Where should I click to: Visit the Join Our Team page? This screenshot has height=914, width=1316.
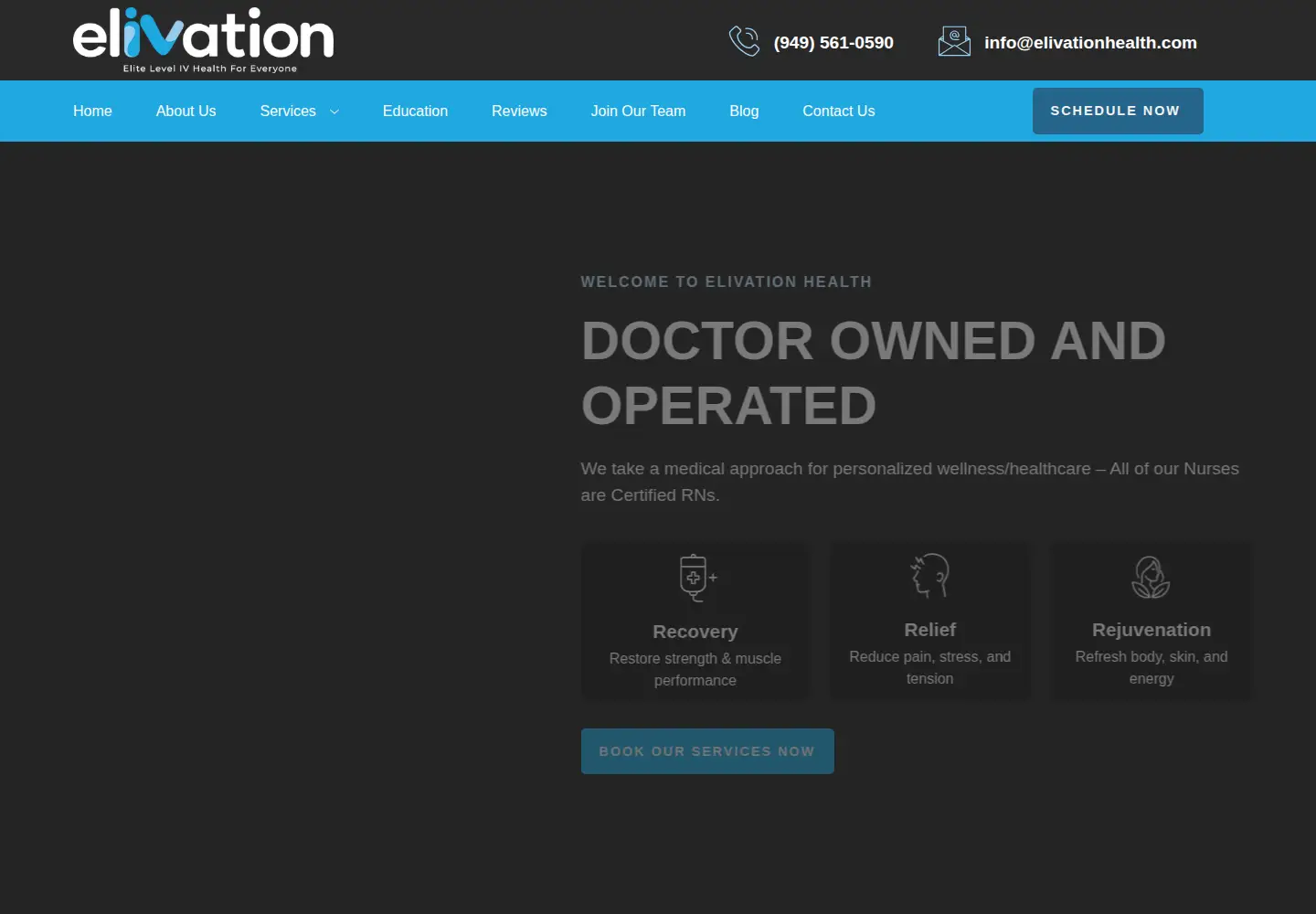point(638,111)
